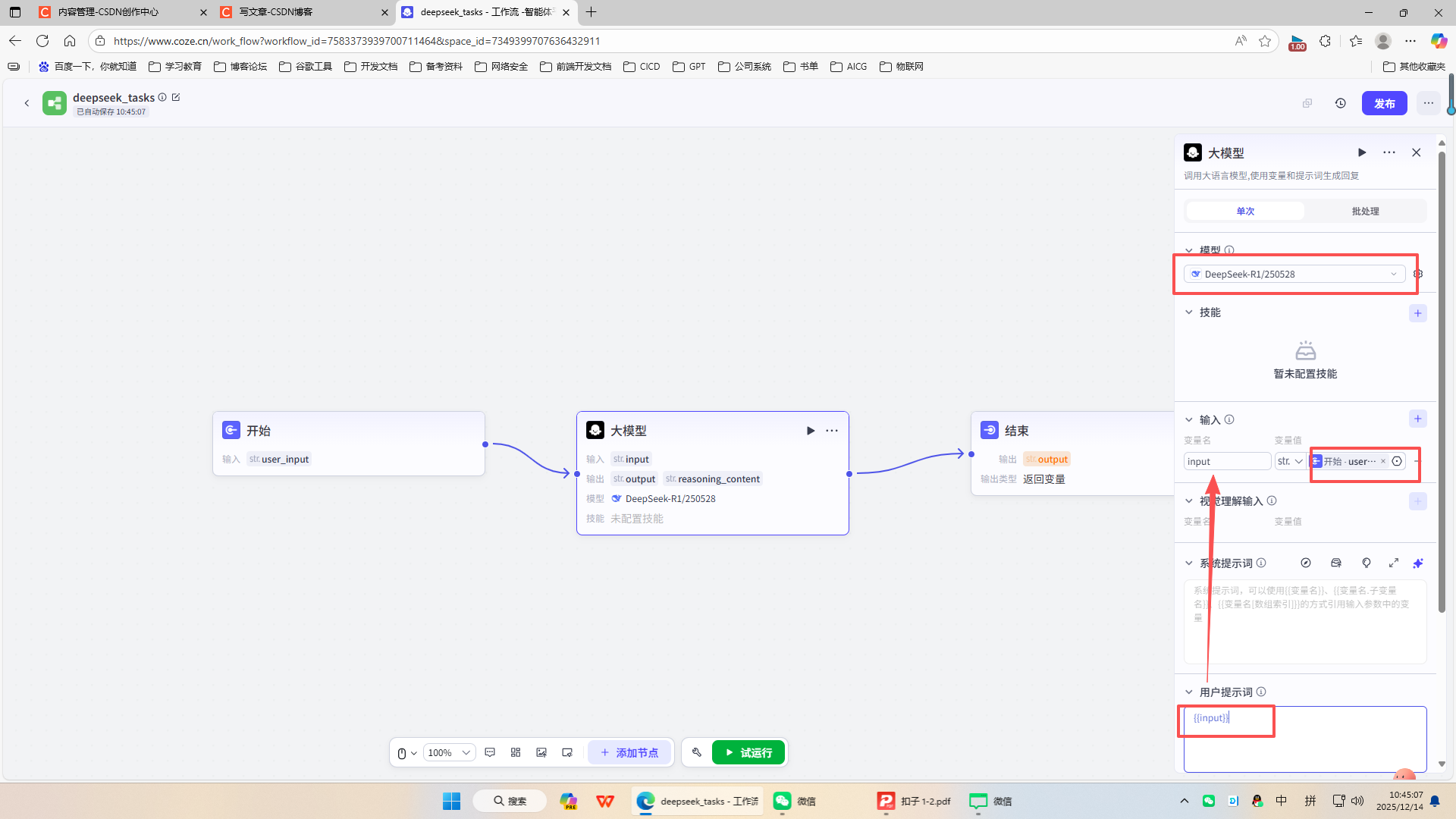Viewport: 1456px width, 819px height.
Task: Open the str variable type dropdown
Action: pyautogui.click(x=1289, y=461)
